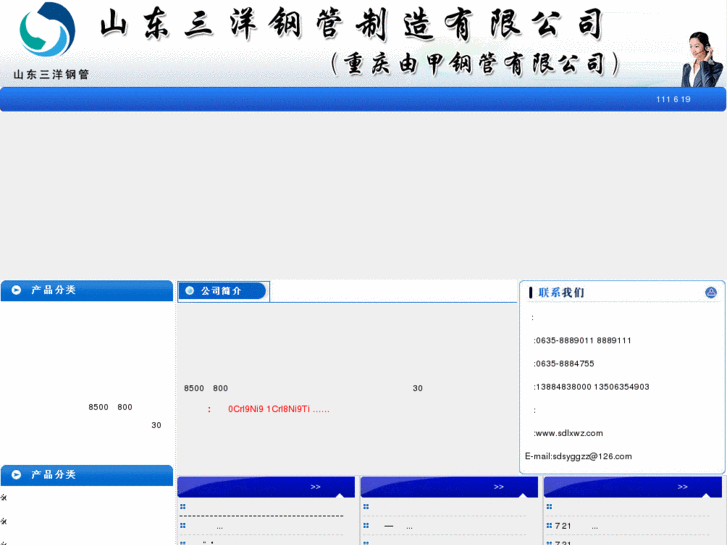
Task: Click the >> more link in right news panel
Action: pos(682,487)
